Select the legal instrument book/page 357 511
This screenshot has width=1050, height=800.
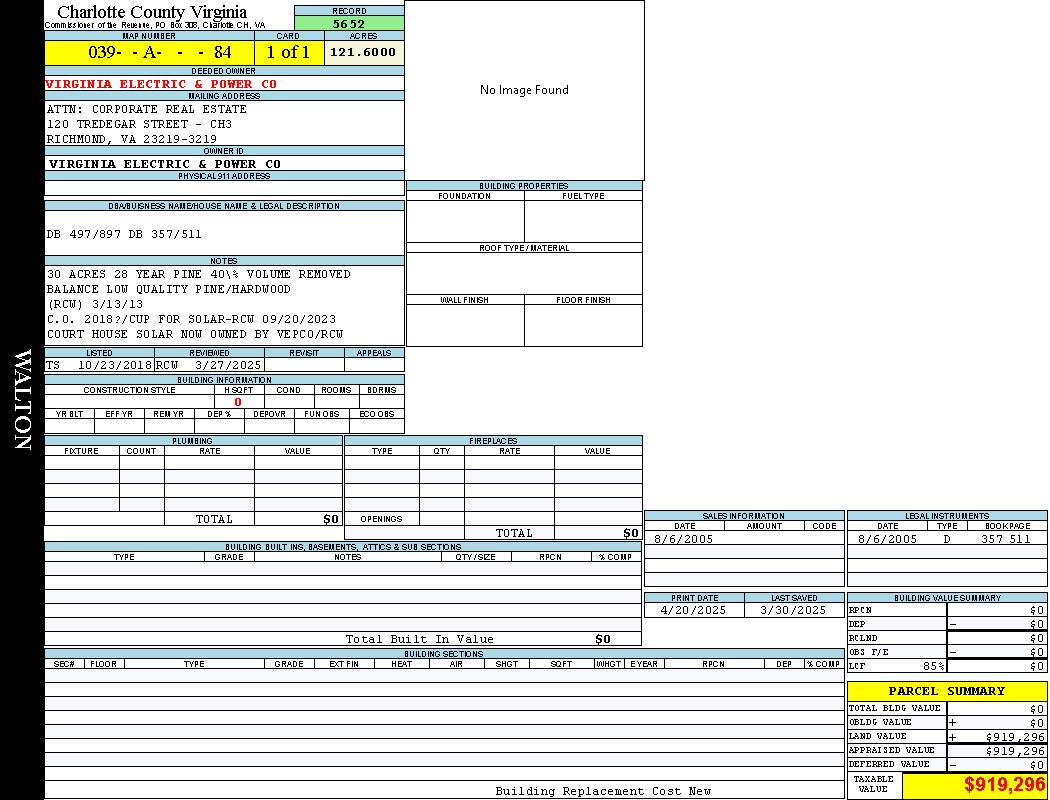click(x=1005, y=539)
